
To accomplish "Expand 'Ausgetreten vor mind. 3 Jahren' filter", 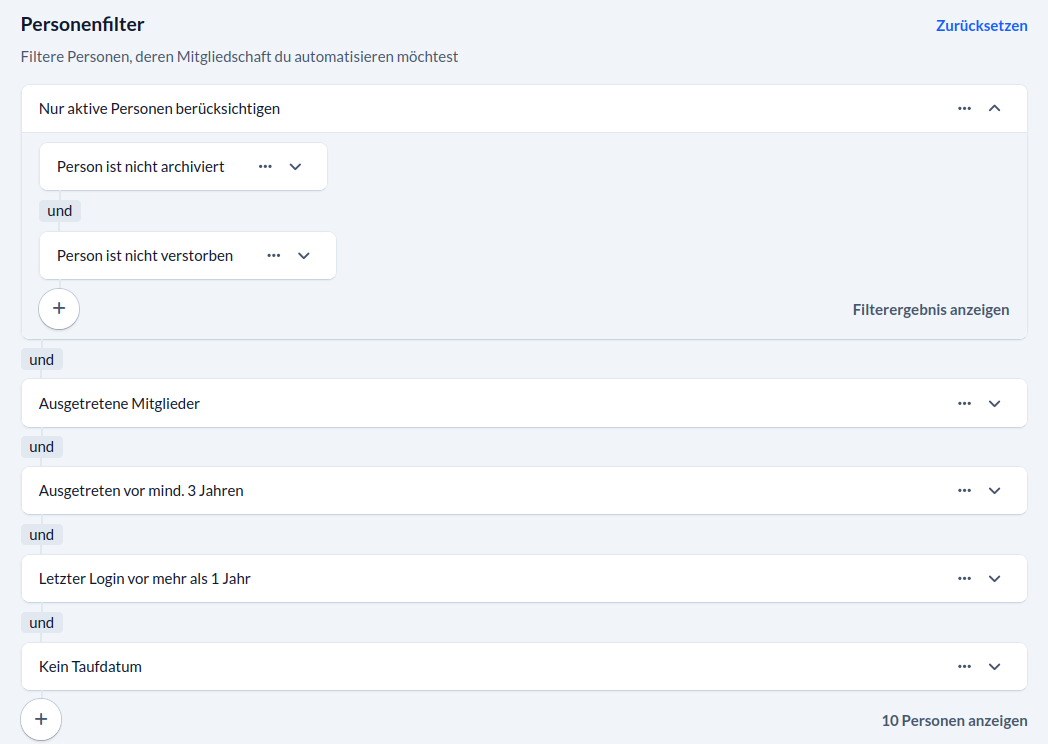I will [994, 490].
